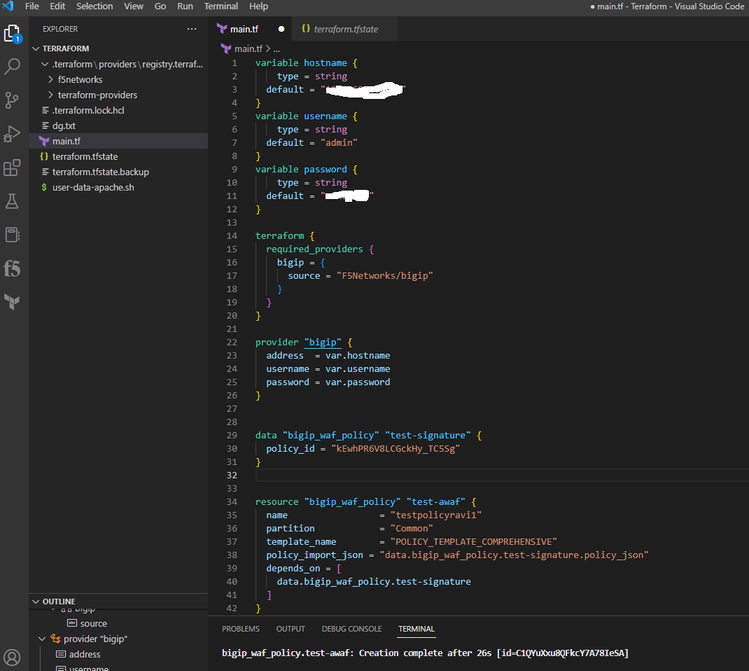Open the Extensions view

point(13,168)
